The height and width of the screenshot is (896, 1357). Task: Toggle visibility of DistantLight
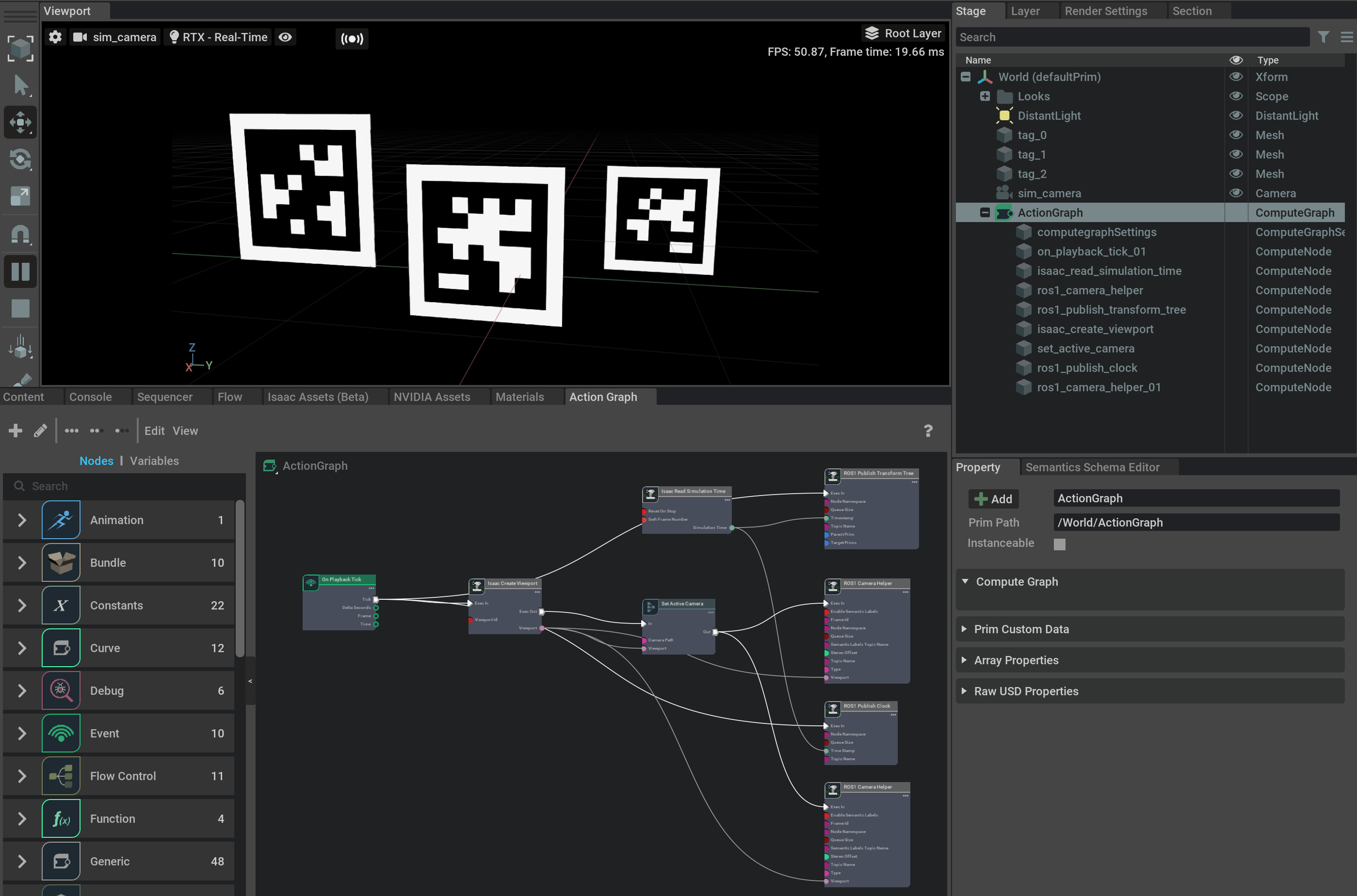pyautogui.click(x=1236, y=115)
